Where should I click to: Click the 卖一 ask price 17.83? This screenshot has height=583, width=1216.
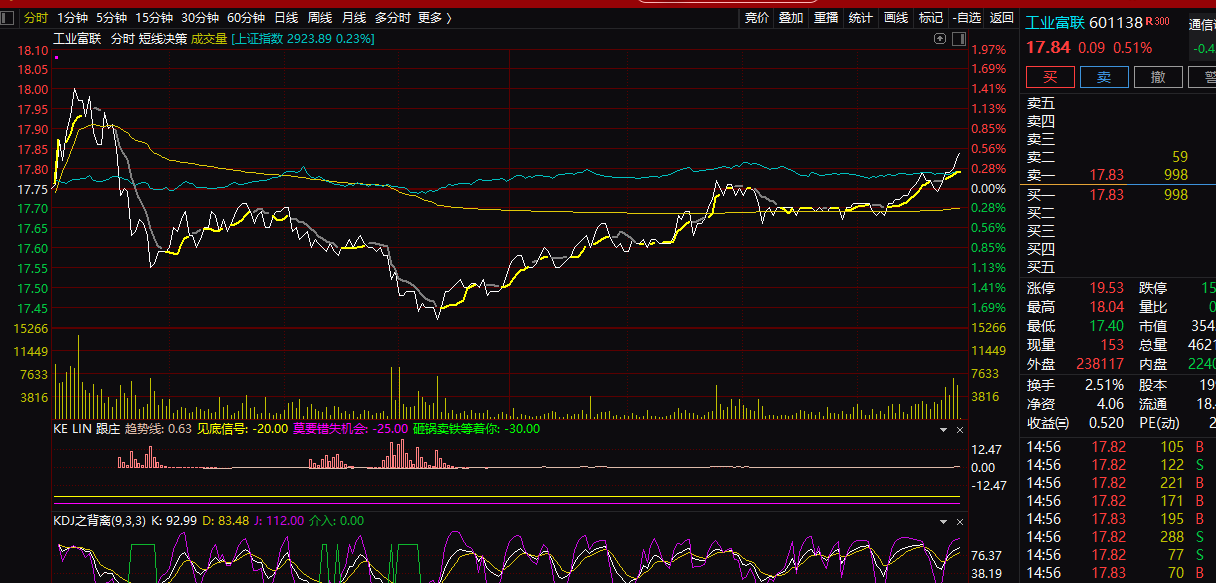(x=1108, y=175)
